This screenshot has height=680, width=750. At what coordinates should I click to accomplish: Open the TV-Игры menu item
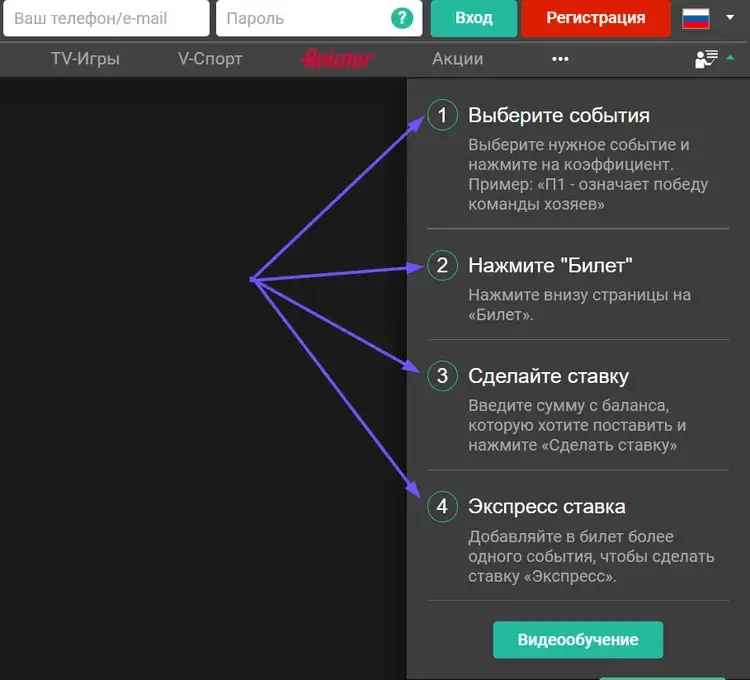pos(85,59)
